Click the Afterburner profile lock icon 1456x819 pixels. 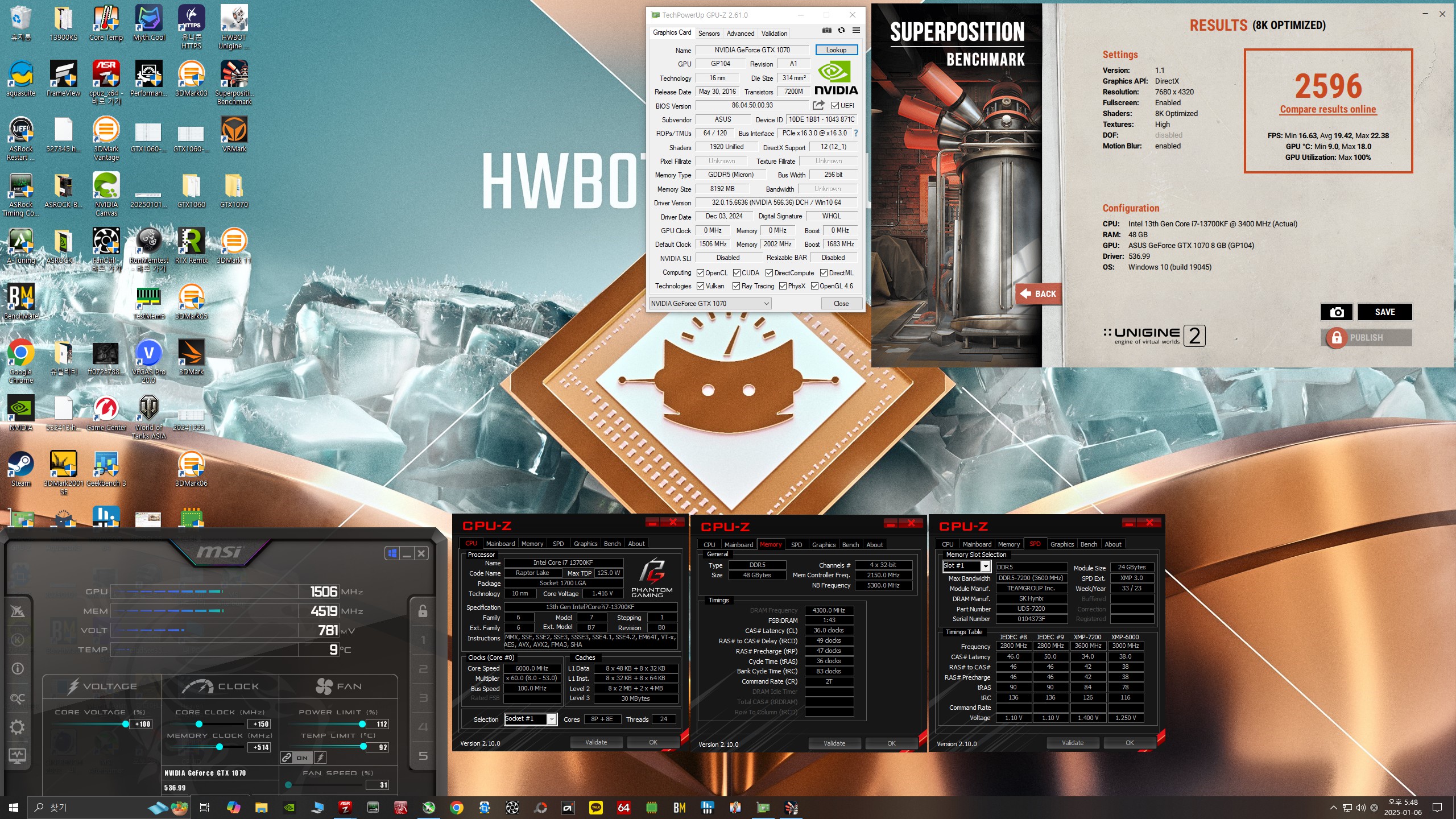423,611
